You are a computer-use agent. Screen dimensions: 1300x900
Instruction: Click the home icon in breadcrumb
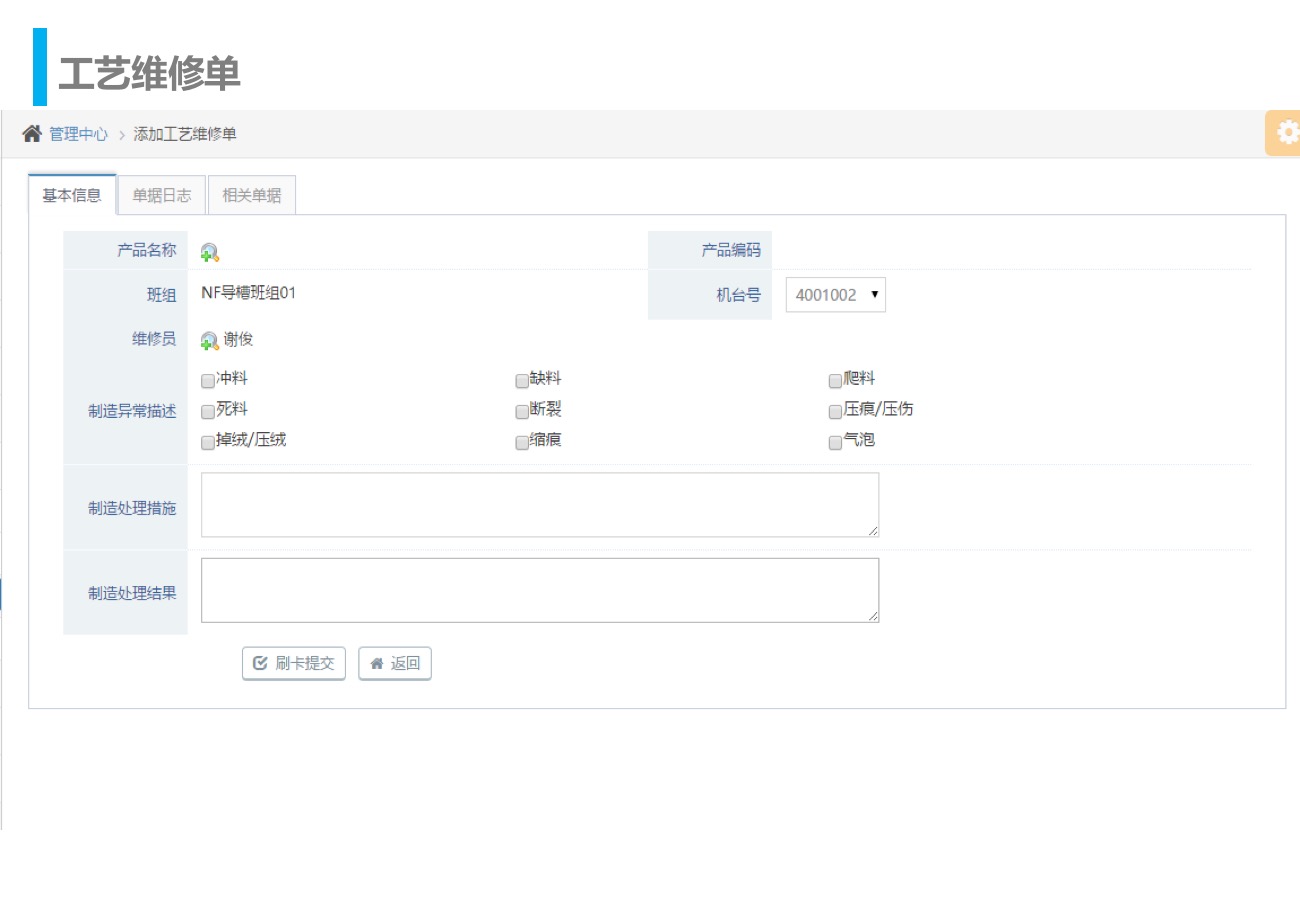pos(32,134)
